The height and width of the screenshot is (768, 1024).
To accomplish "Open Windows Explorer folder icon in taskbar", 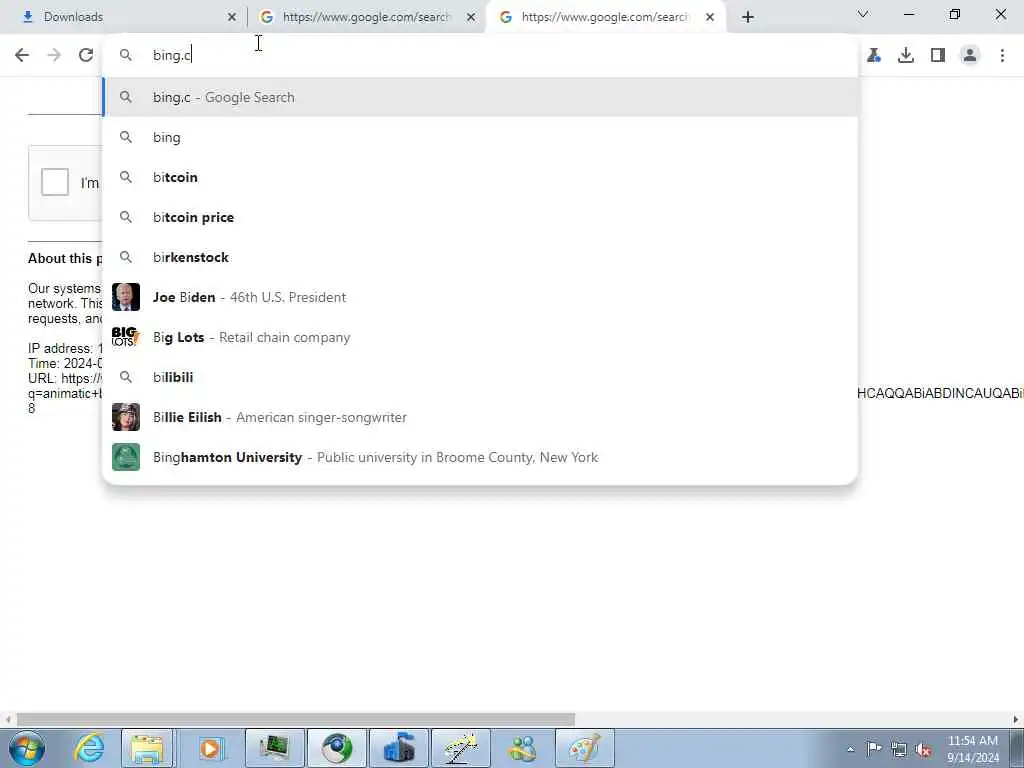I will pos(148,748).
